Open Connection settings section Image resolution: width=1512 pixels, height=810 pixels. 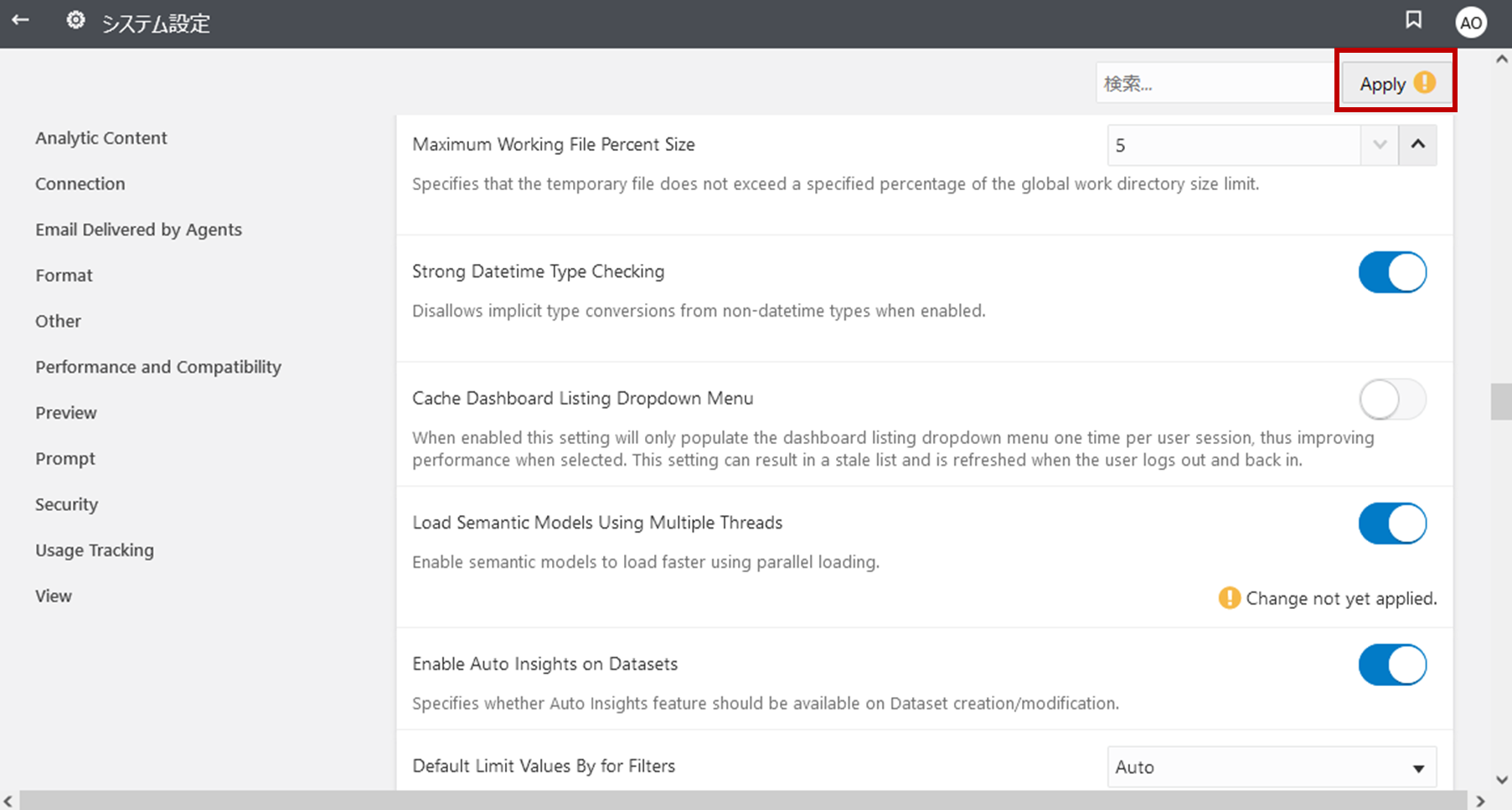coord(80,183)
